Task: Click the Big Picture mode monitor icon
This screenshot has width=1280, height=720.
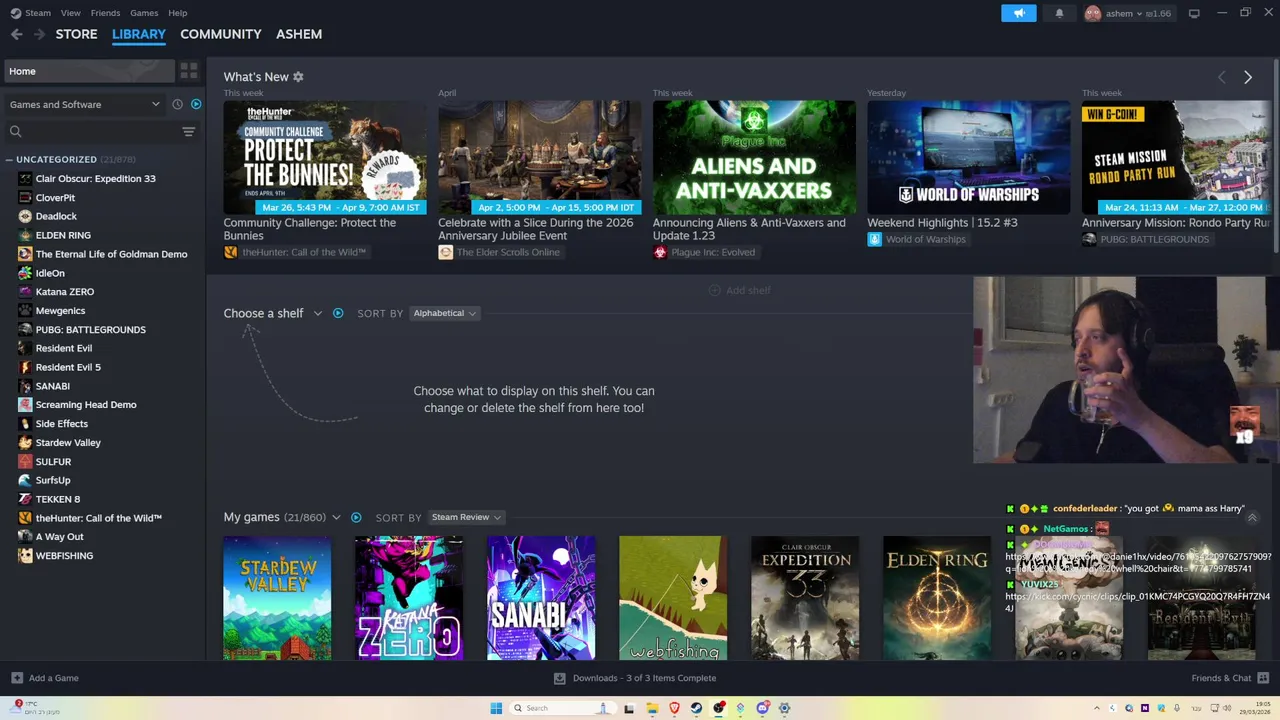Action: pos(1194,13)
